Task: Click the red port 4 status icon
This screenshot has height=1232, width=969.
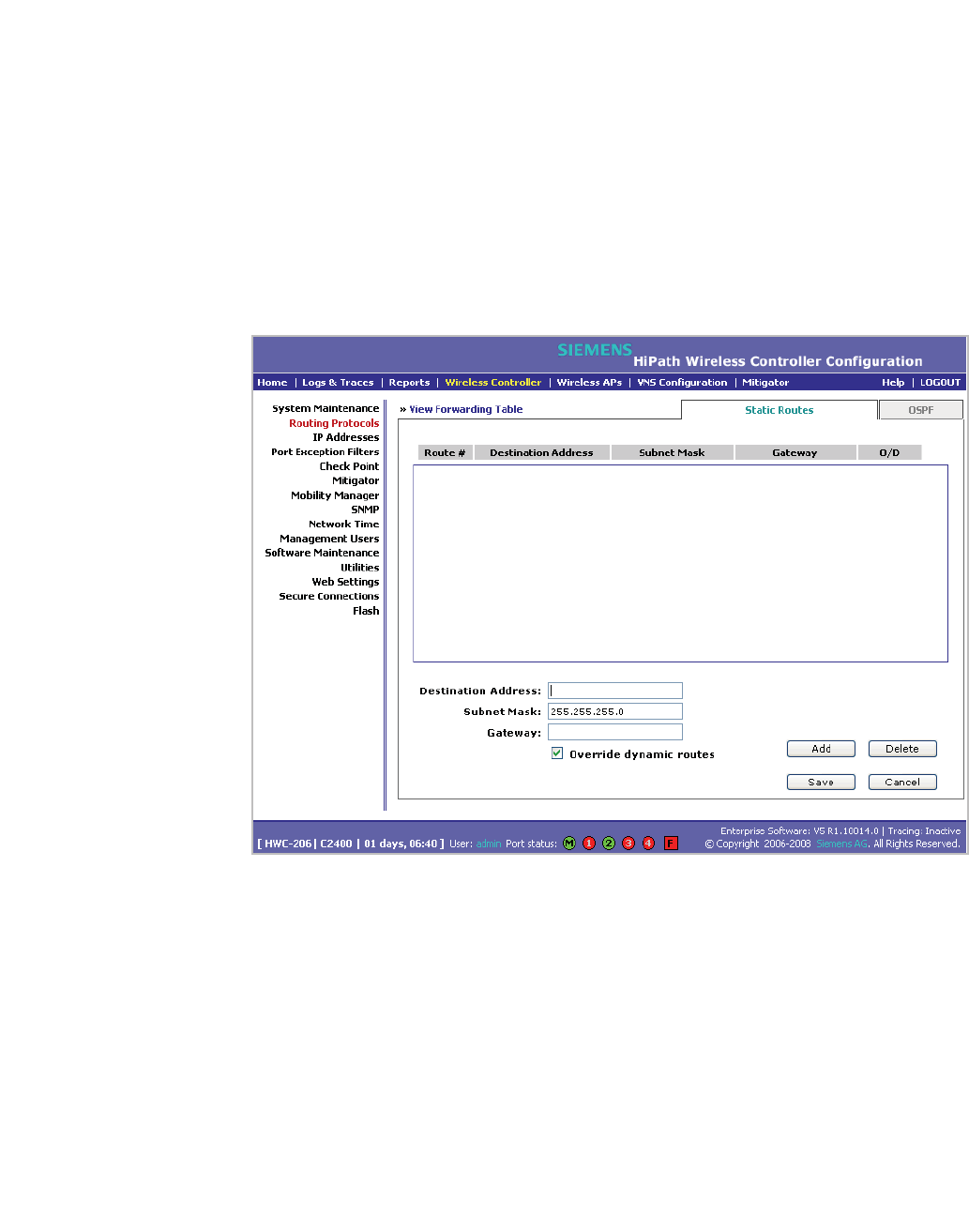Action: (648, 844)
